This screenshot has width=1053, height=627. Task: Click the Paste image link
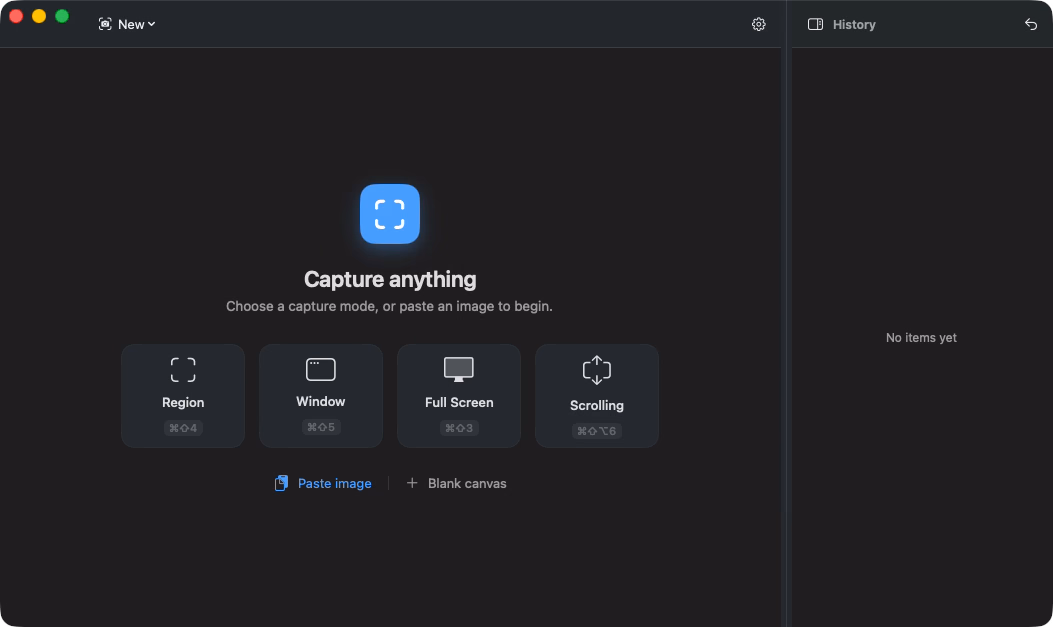(334, 483)
